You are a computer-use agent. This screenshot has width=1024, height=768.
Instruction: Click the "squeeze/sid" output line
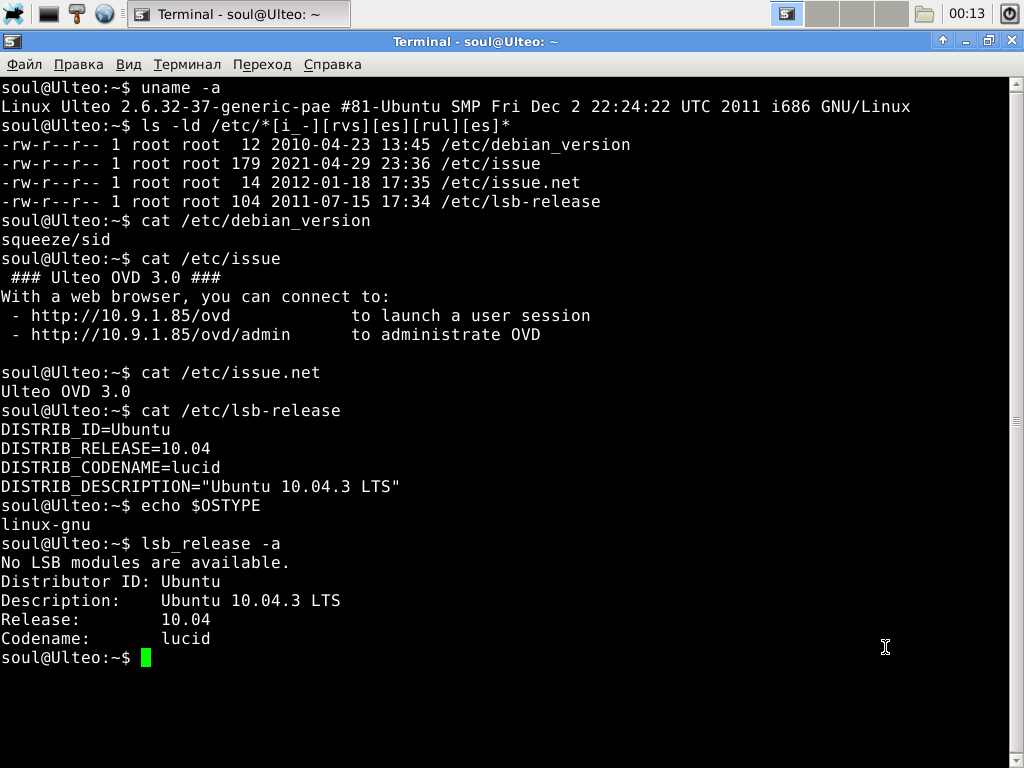pos(56,240)
